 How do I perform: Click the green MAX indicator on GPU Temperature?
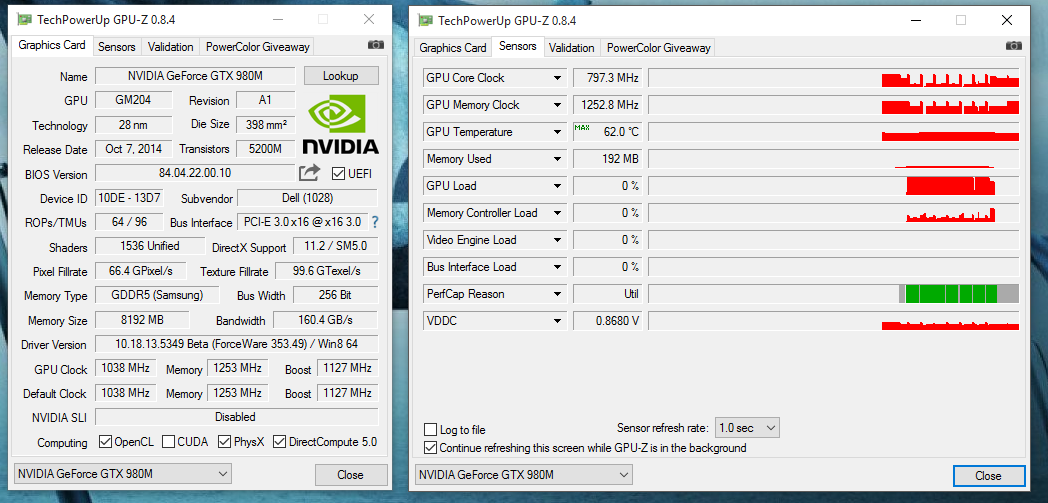click(x=581, y=127)
